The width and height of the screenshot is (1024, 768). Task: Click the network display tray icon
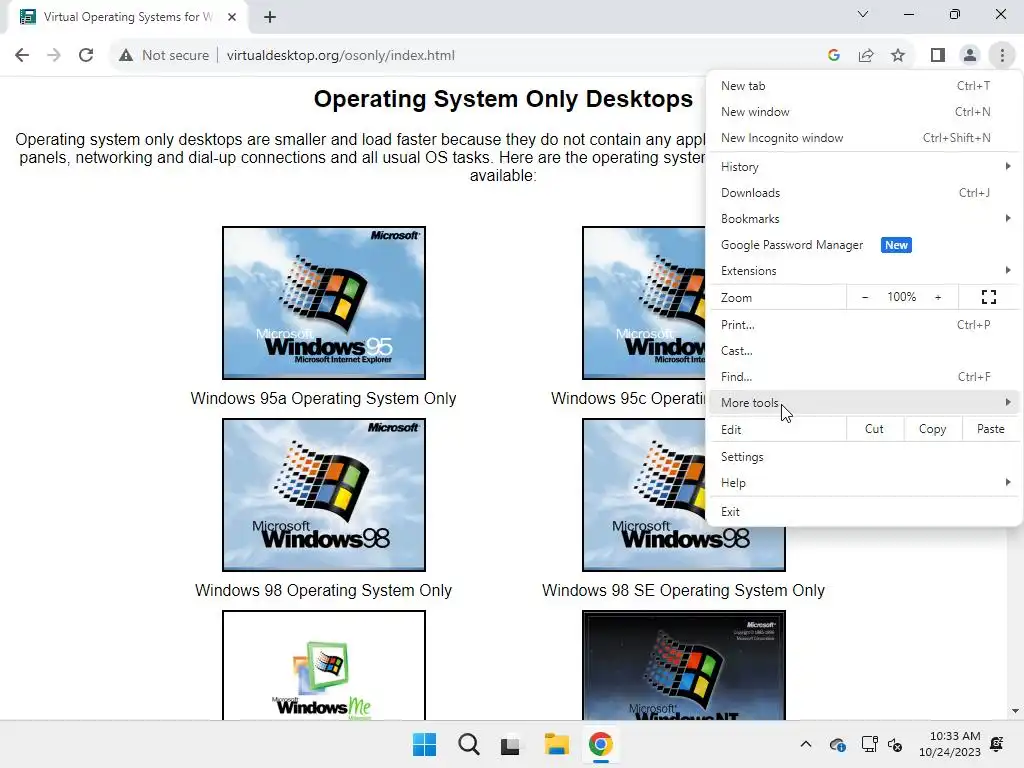tap(869, 744)
